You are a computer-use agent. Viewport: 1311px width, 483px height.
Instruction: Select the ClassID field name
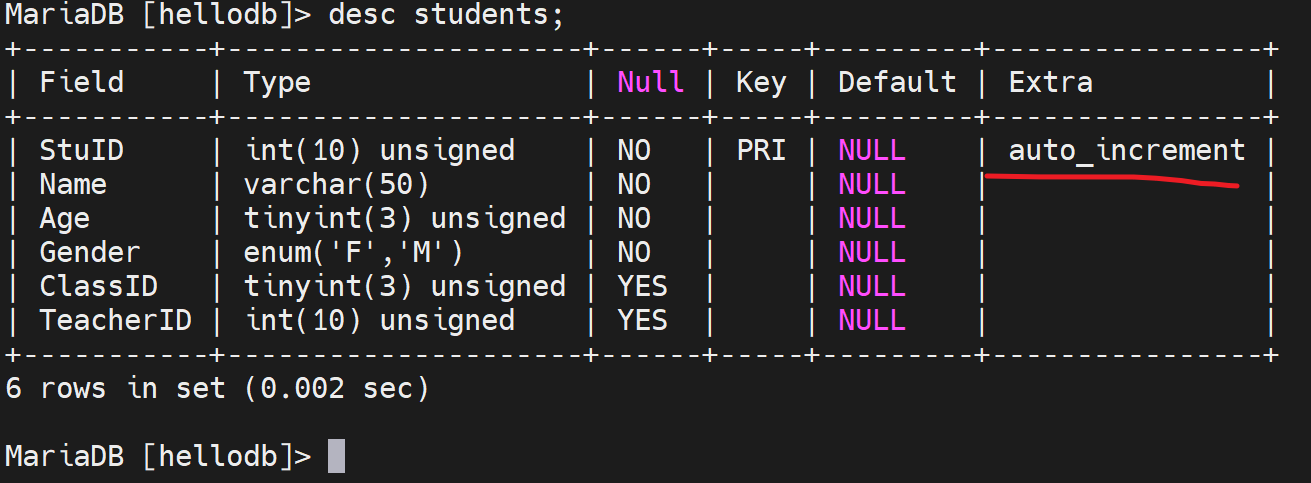point(98,286)
